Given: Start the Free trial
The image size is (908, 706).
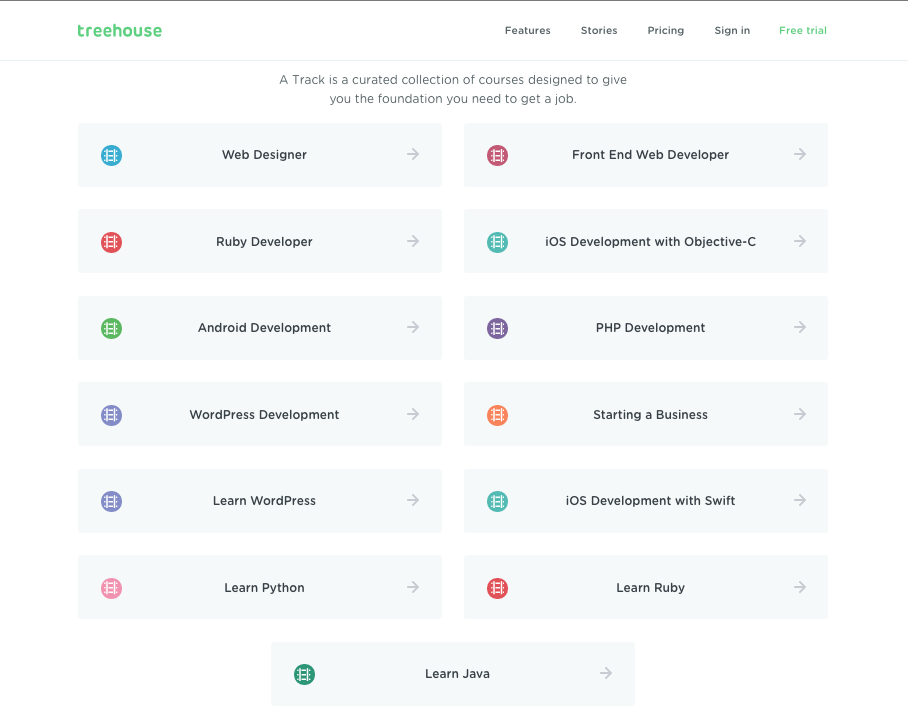Looking at the screenshot, I should click(802, 31).
